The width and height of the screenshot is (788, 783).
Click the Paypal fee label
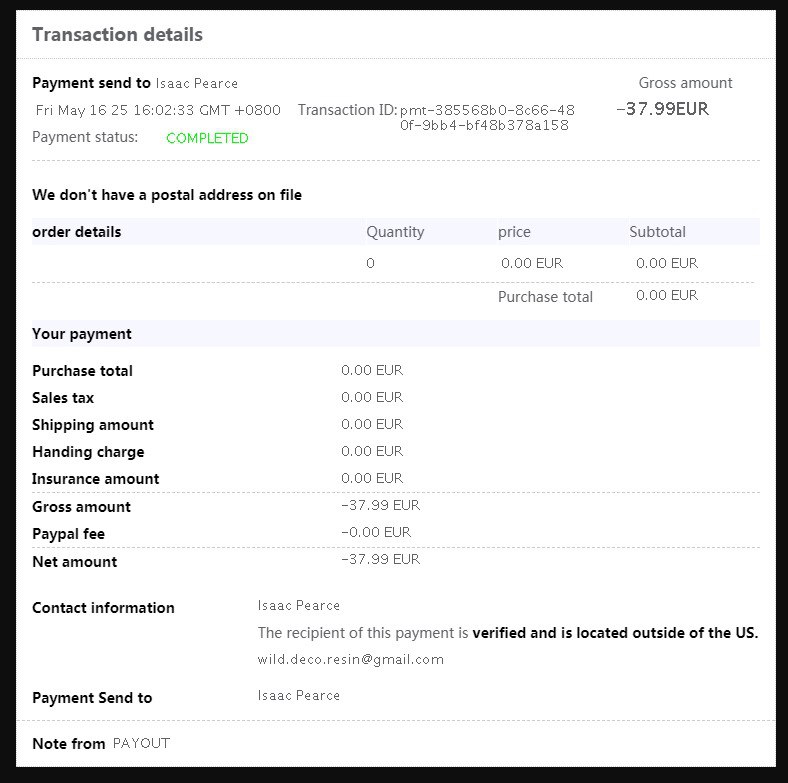68,534
